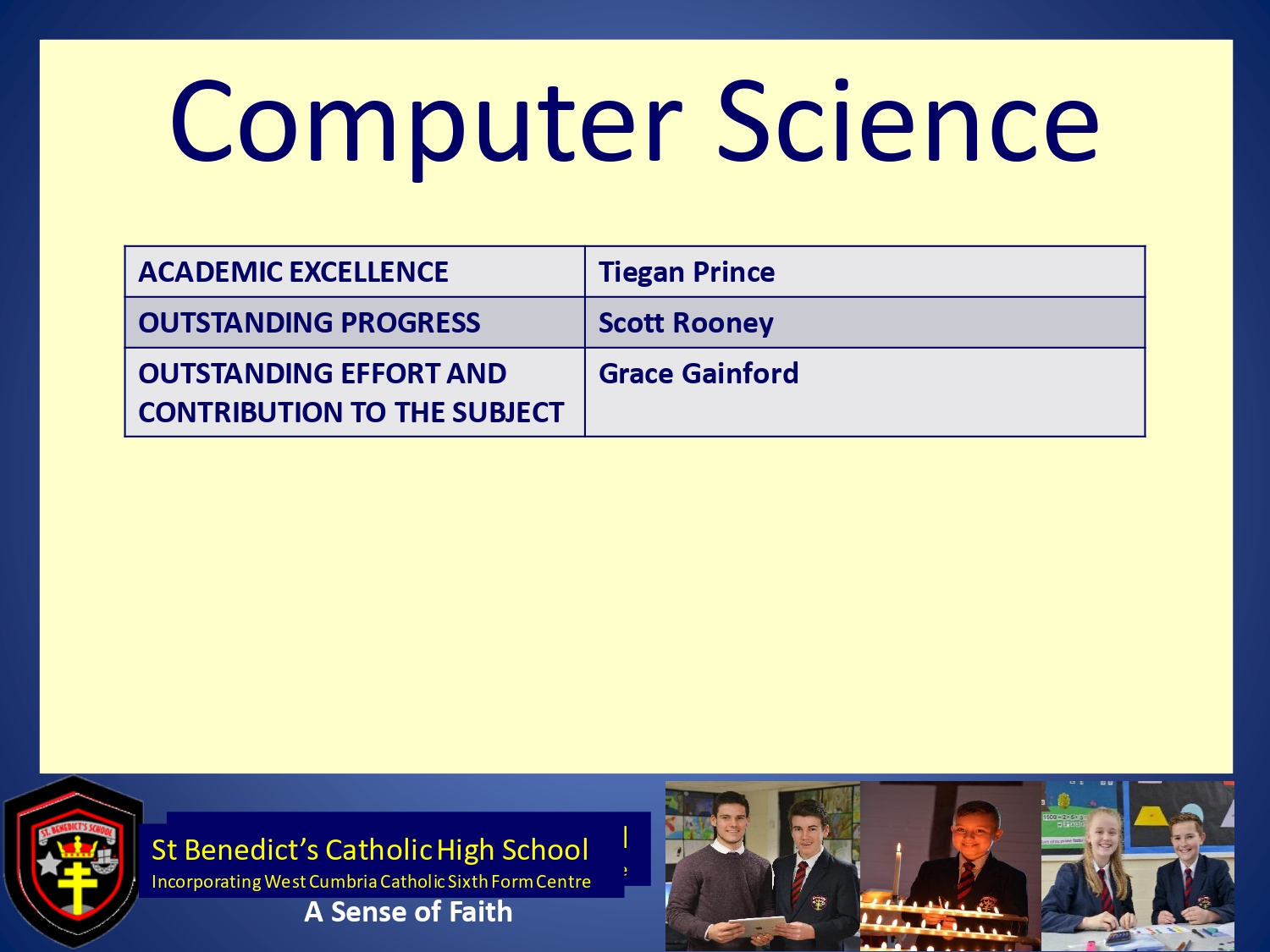This screenshot has width=1270, height=952.
Task: Click the silver star on the crest
Action: click(47, 863)
